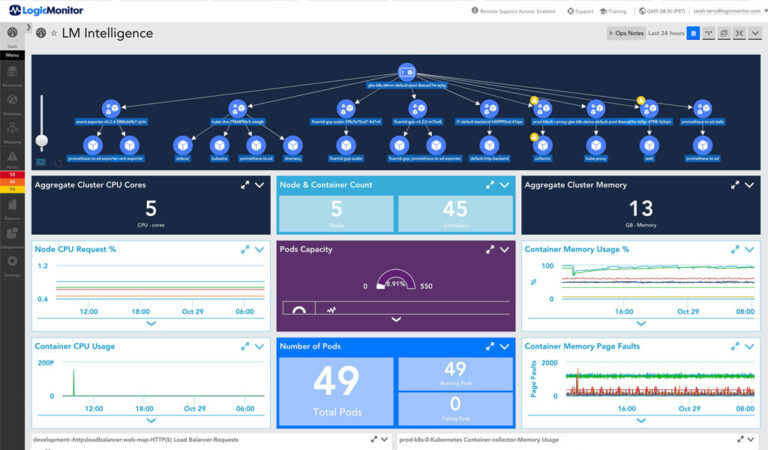
Task: Open Settings gear in the left sidebar
Action: pyautogui.click(x=12, y=262)
